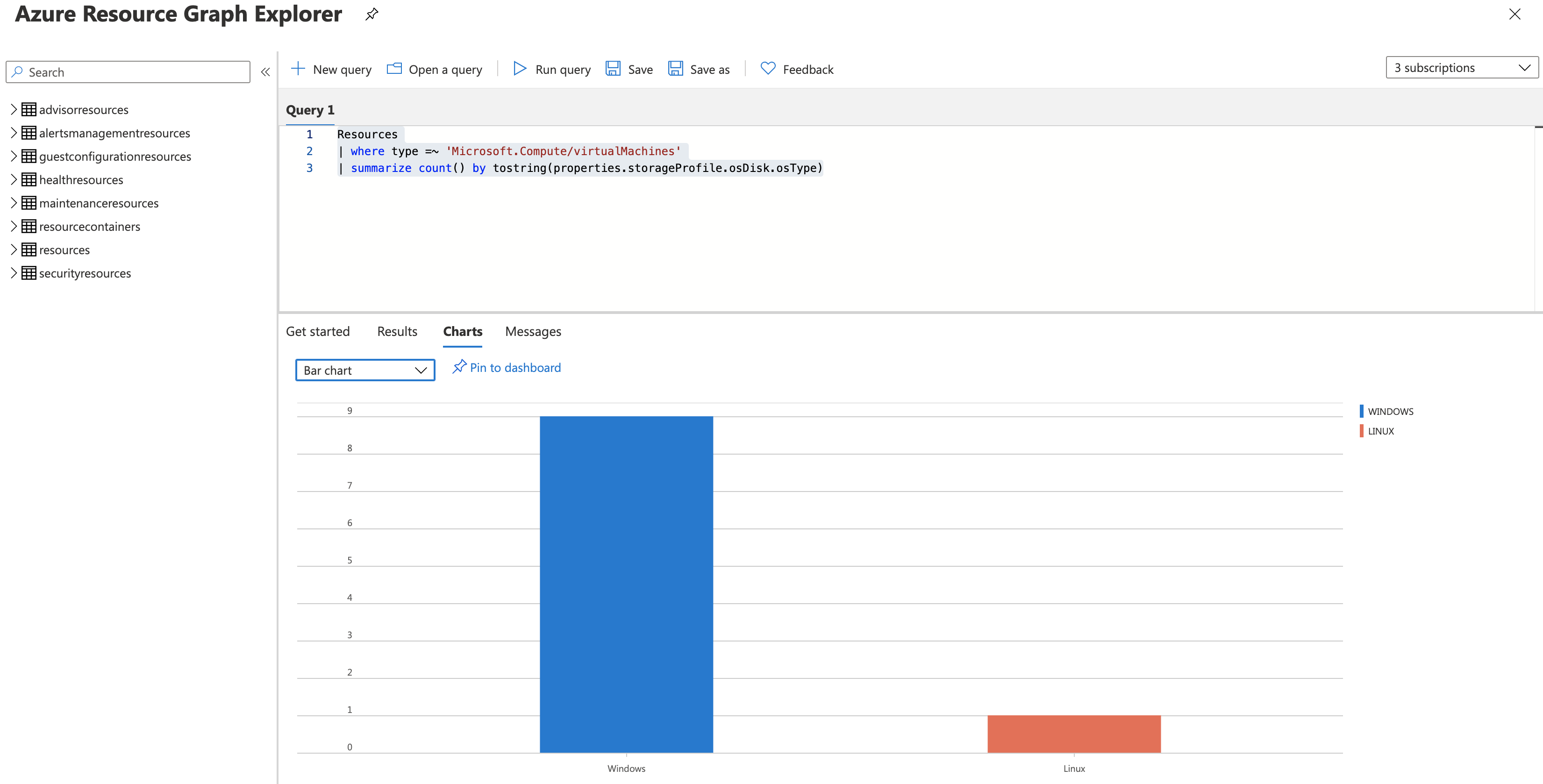Select the alertsmanagementresources tree label

tap(114, 133)
